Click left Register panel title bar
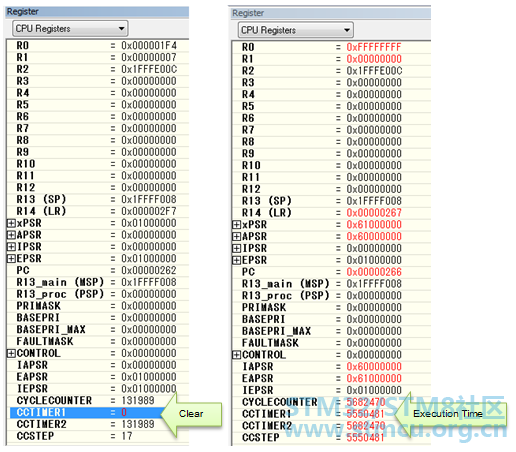The height and width of the screenshot is (452, 516). tap(97, 12)
